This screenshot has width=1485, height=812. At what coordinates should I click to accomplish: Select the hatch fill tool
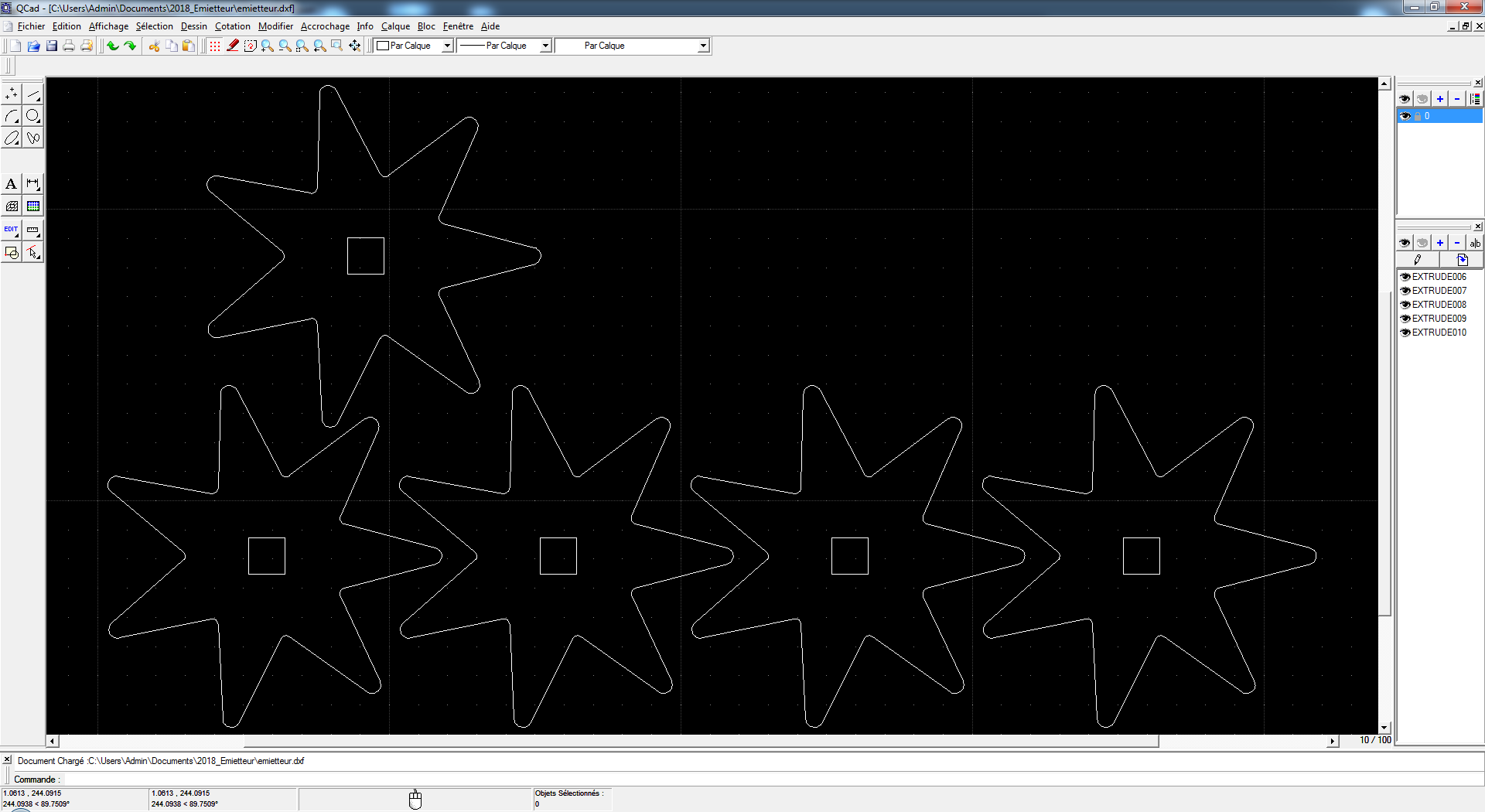point(12,206)
